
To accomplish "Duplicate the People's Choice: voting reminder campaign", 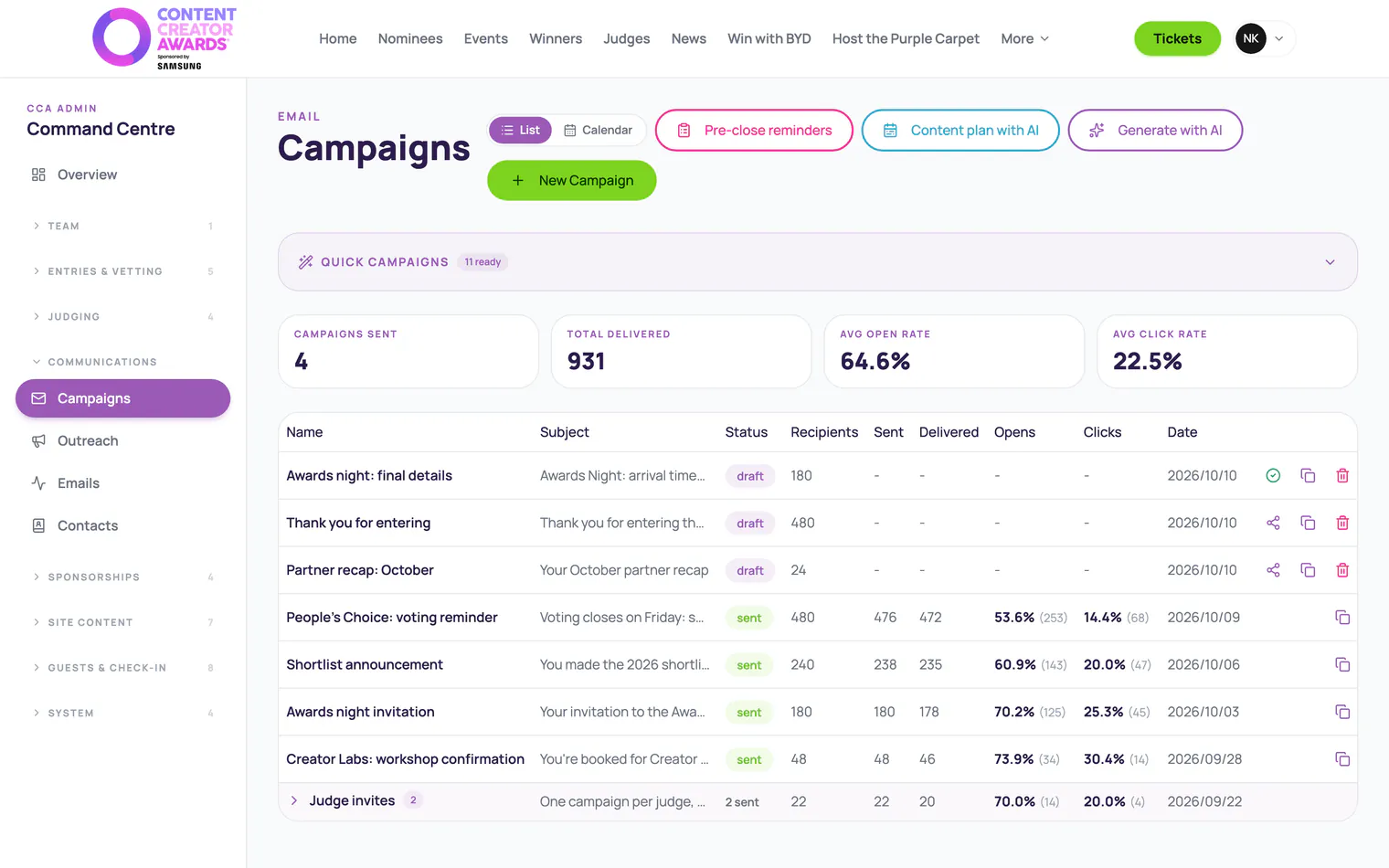I will (1342, 618).
